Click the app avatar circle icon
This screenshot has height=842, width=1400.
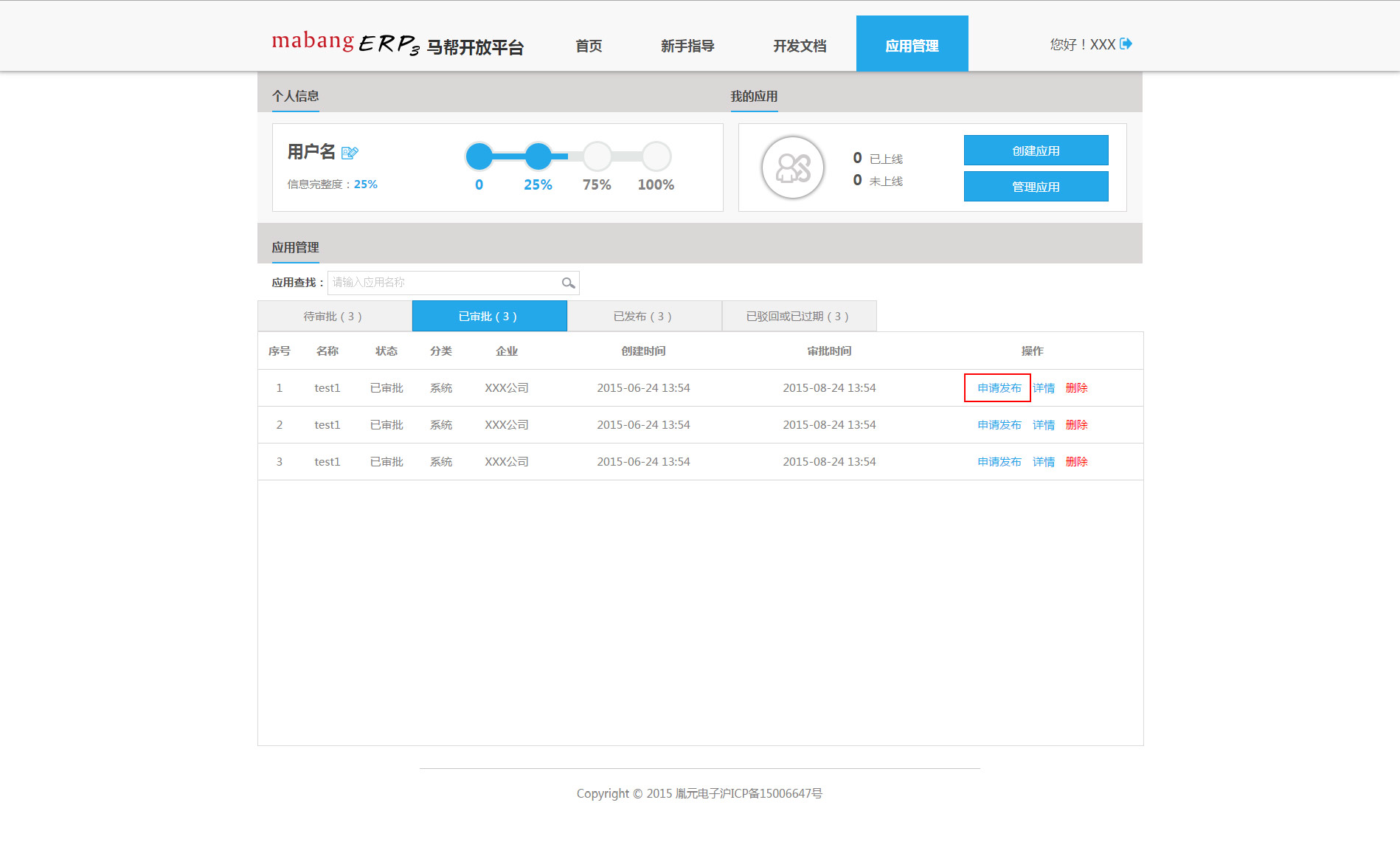click(x=793, y=168)
